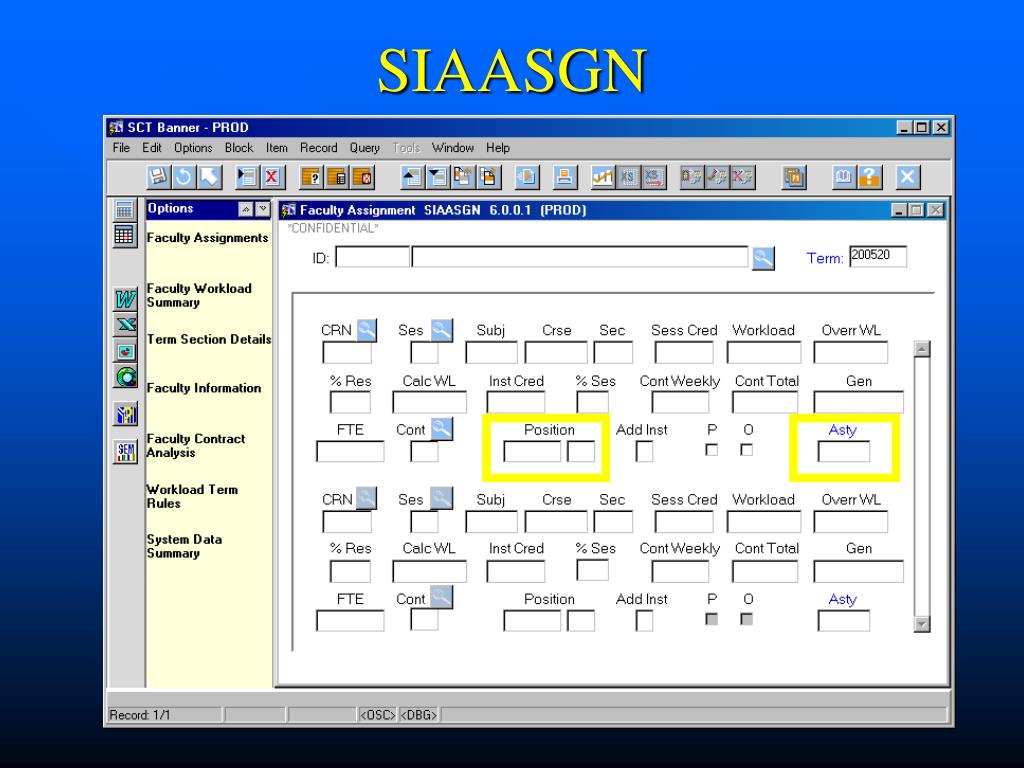
Task: Open the Options menu
Action: point(193,148)
